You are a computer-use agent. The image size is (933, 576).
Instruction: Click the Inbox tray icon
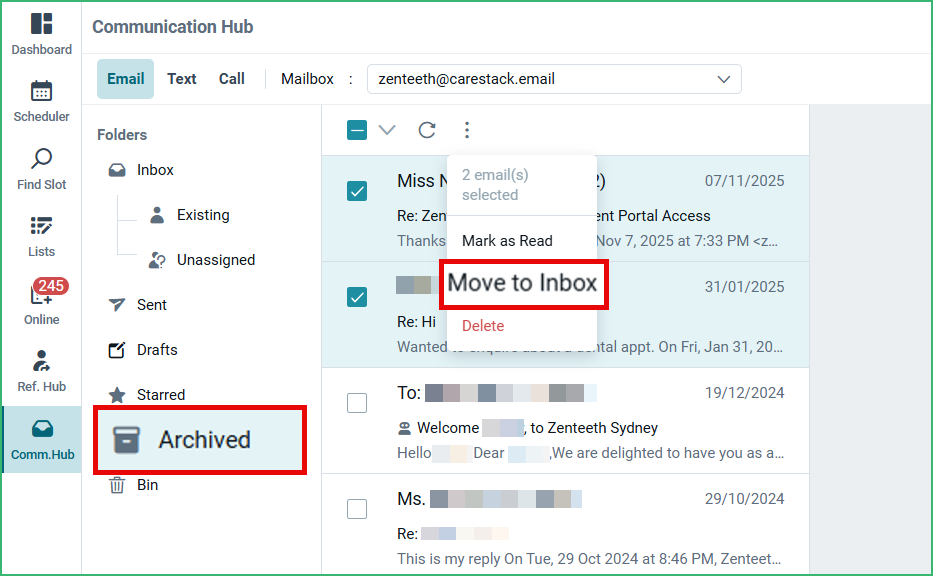coord(117,170)
